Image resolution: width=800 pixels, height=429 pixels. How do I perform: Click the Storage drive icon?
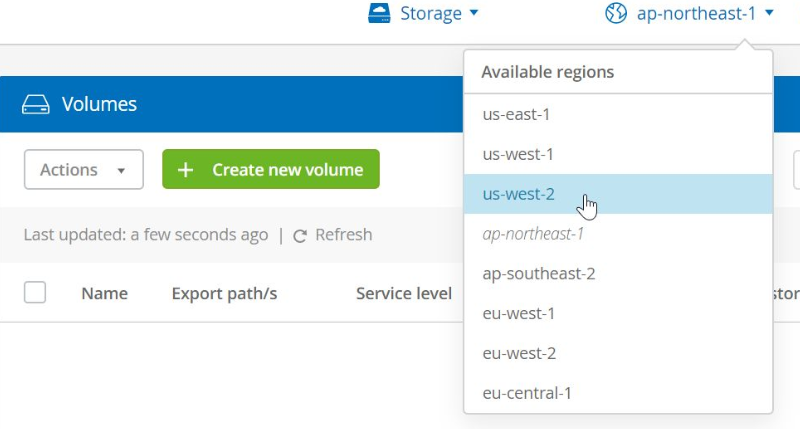[x=379, y=13]
